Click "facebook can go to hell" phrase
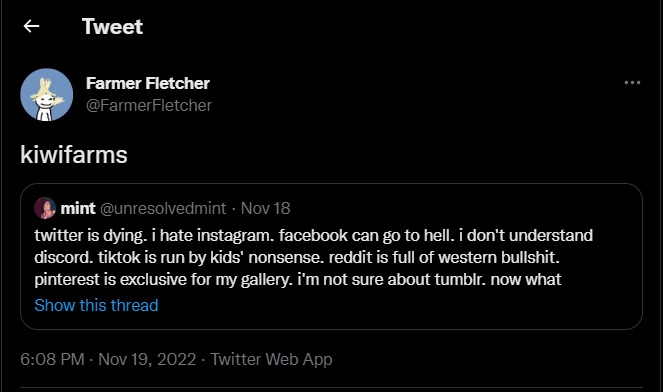The width and height of the screenshot is (663, 392). click(367, 235)
